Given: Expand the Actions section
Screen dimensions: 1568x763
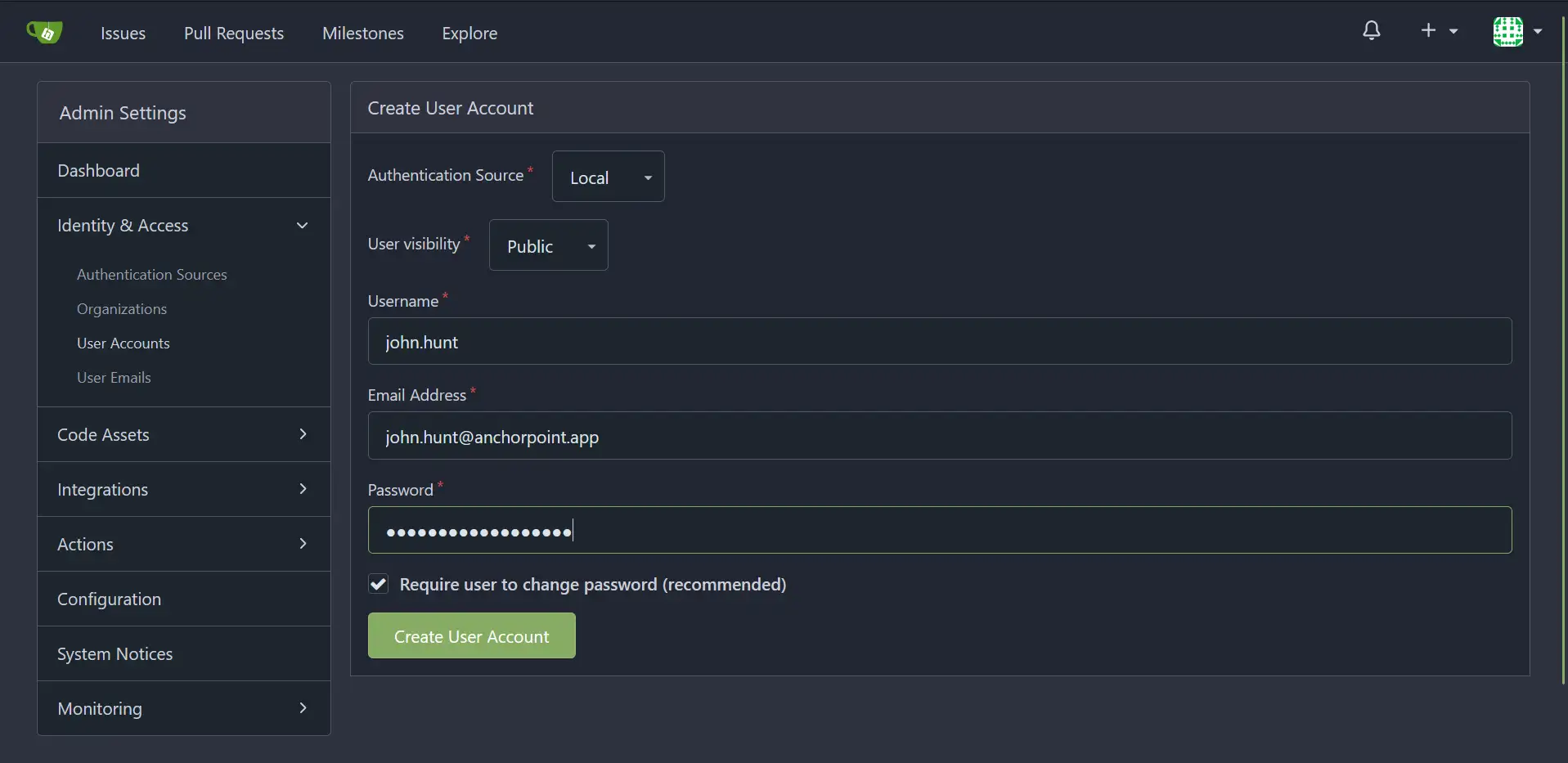Looking at the screenshot, I should (184, 544).
